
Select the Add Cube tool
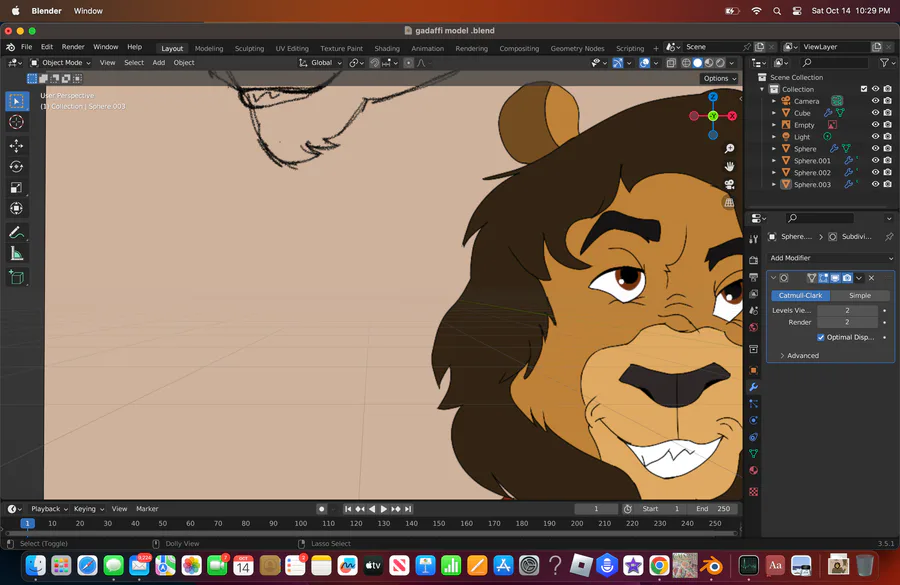click(x=16, y=277)
